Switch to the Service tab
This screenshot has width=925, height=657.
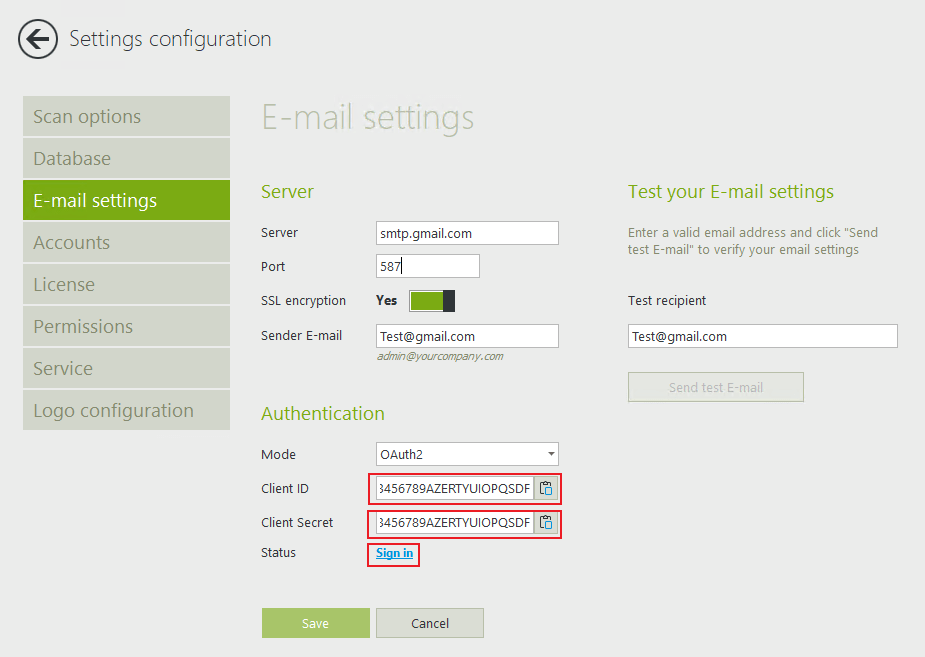[126, 369]
